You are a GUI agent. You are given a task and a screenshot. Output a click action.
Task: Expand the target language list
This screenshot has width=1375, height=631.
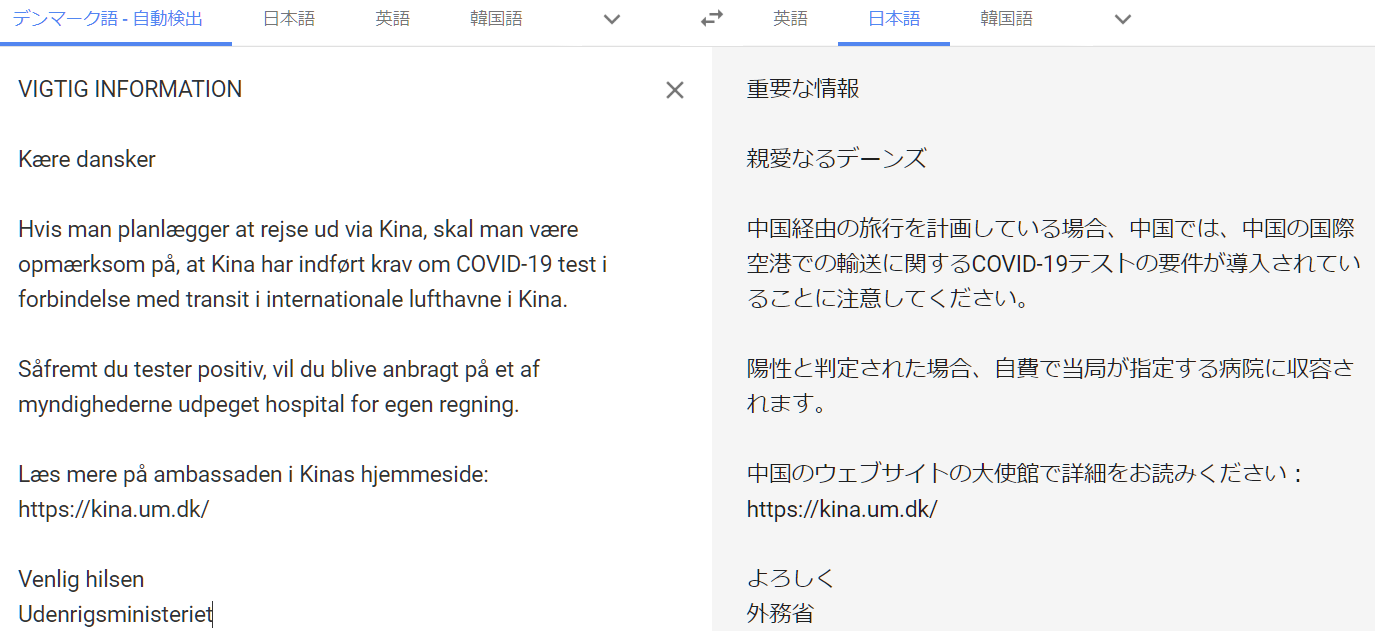coord(1123,19)
